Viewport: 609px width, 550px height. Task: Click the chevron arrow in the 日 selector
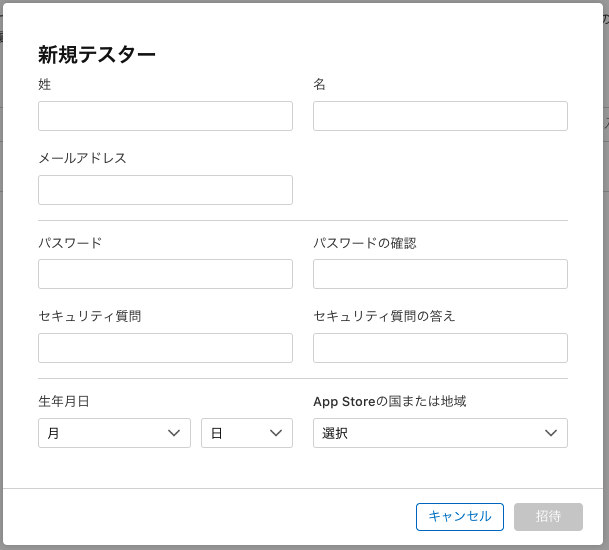coord(276,433)
